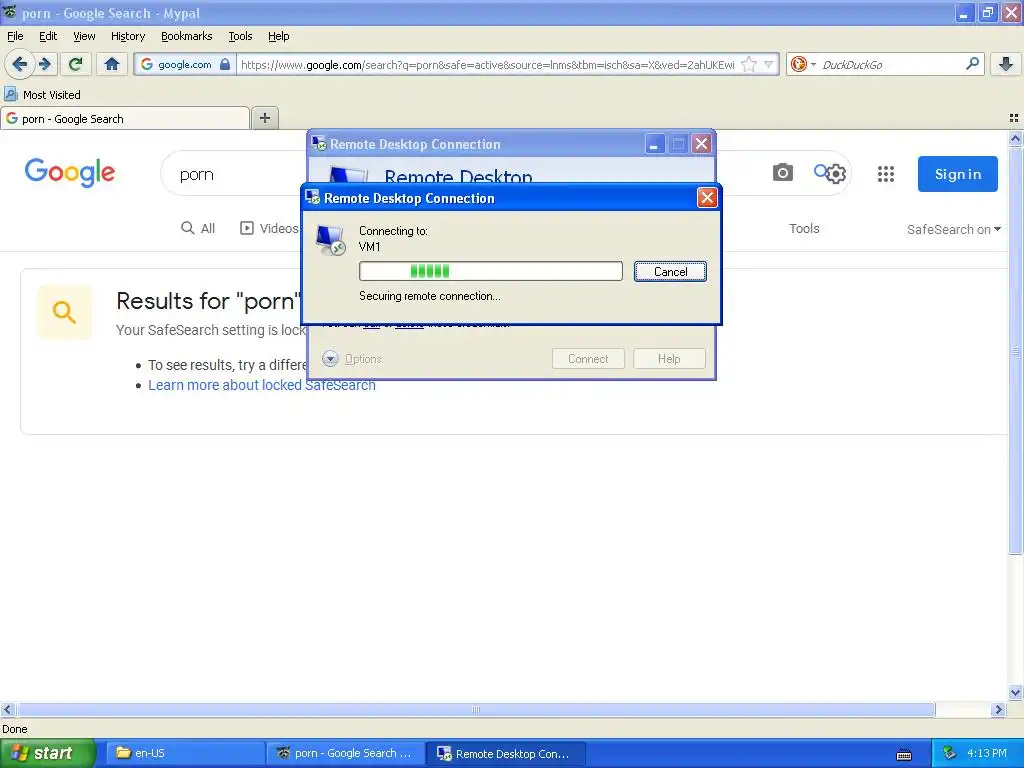Open the URL history dropdown arrow
The height and width of the screenshot is (768, 1024).
[x=769, y=64]
